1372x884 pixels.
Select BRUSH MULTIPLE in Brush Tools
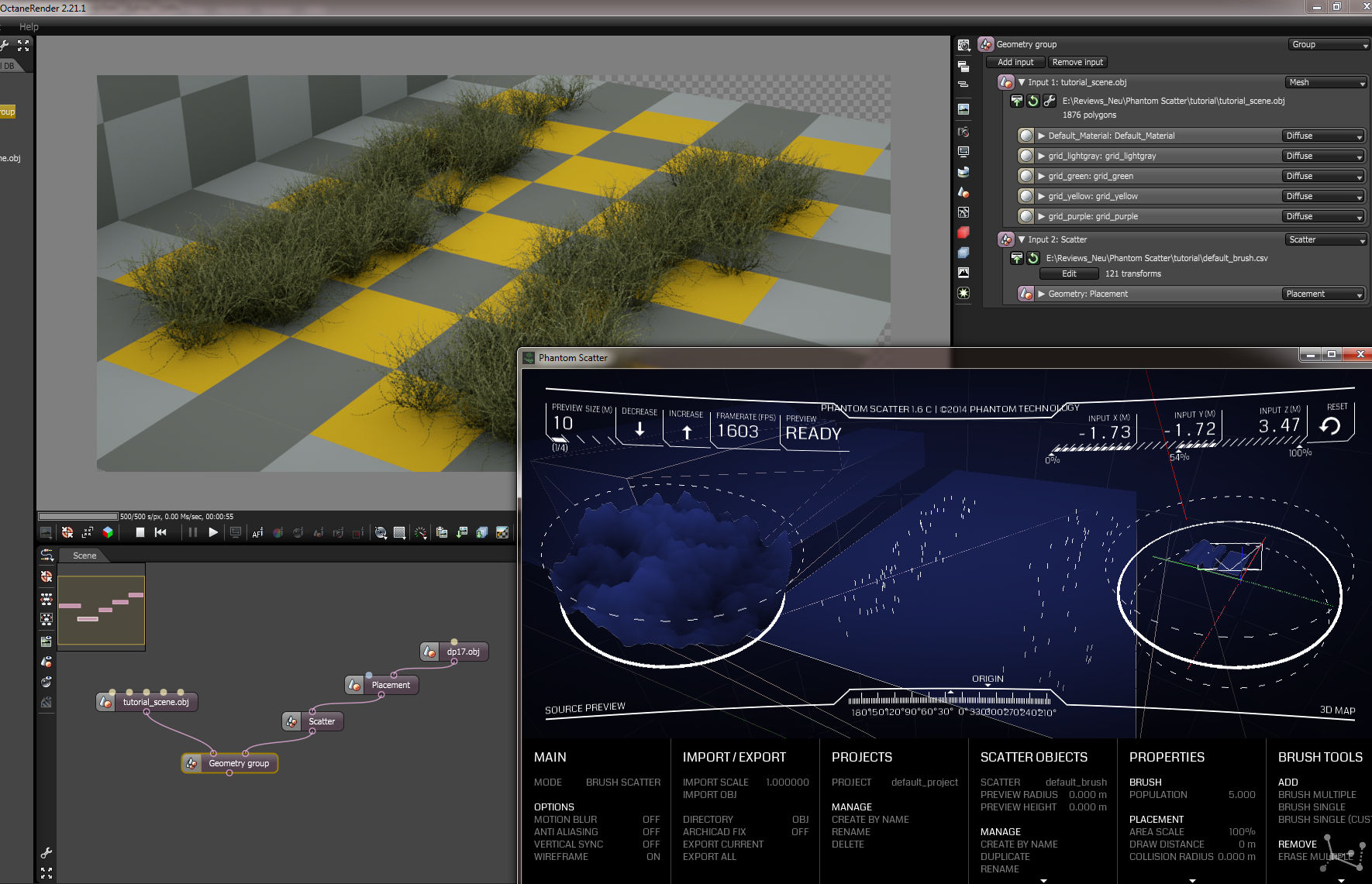pos(1317,794)
